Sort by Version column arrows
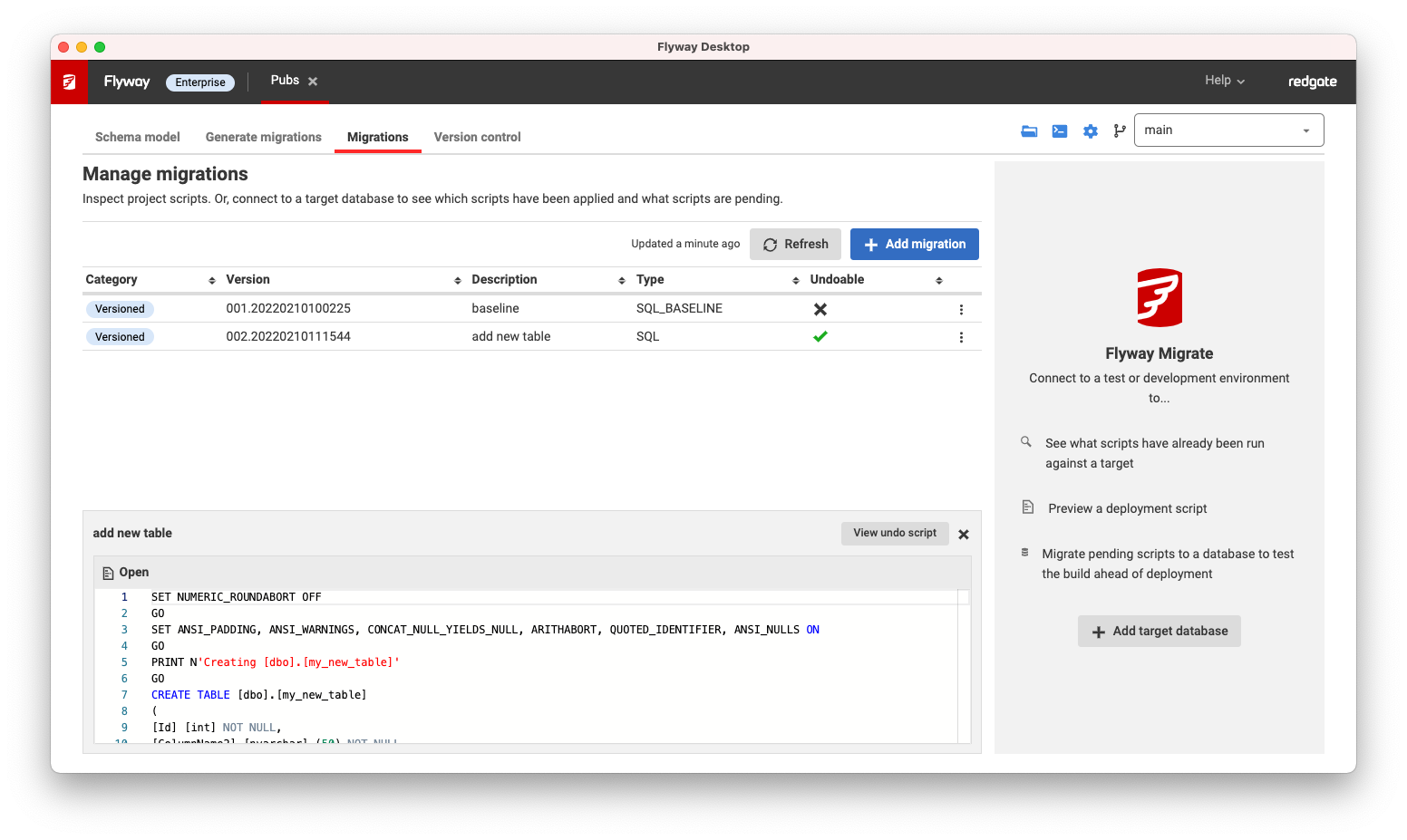Image resolution: width=1407 pixels, height=840 pixels. pyautogui.click(x=458, y=281)
